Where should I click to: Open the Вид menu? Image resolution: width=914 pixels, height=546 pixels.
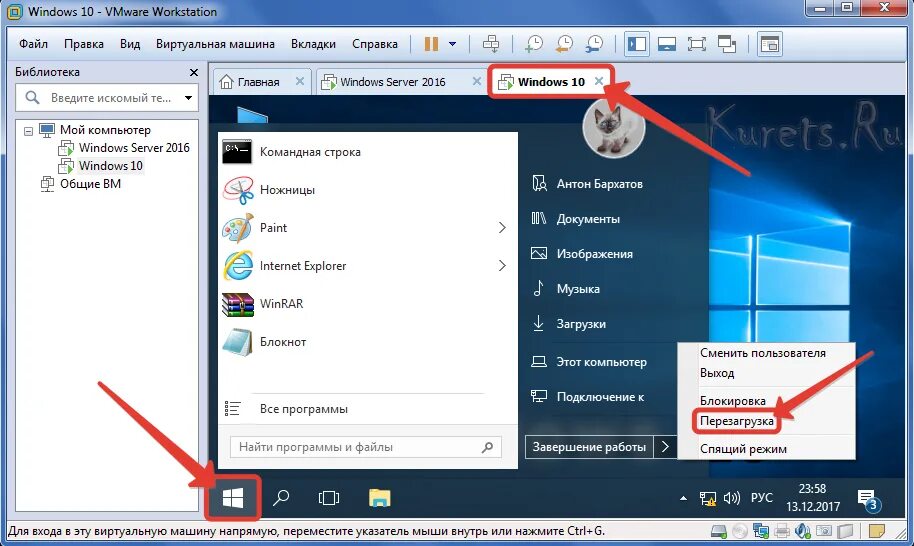pyautogui.click(x=130, y=44)
